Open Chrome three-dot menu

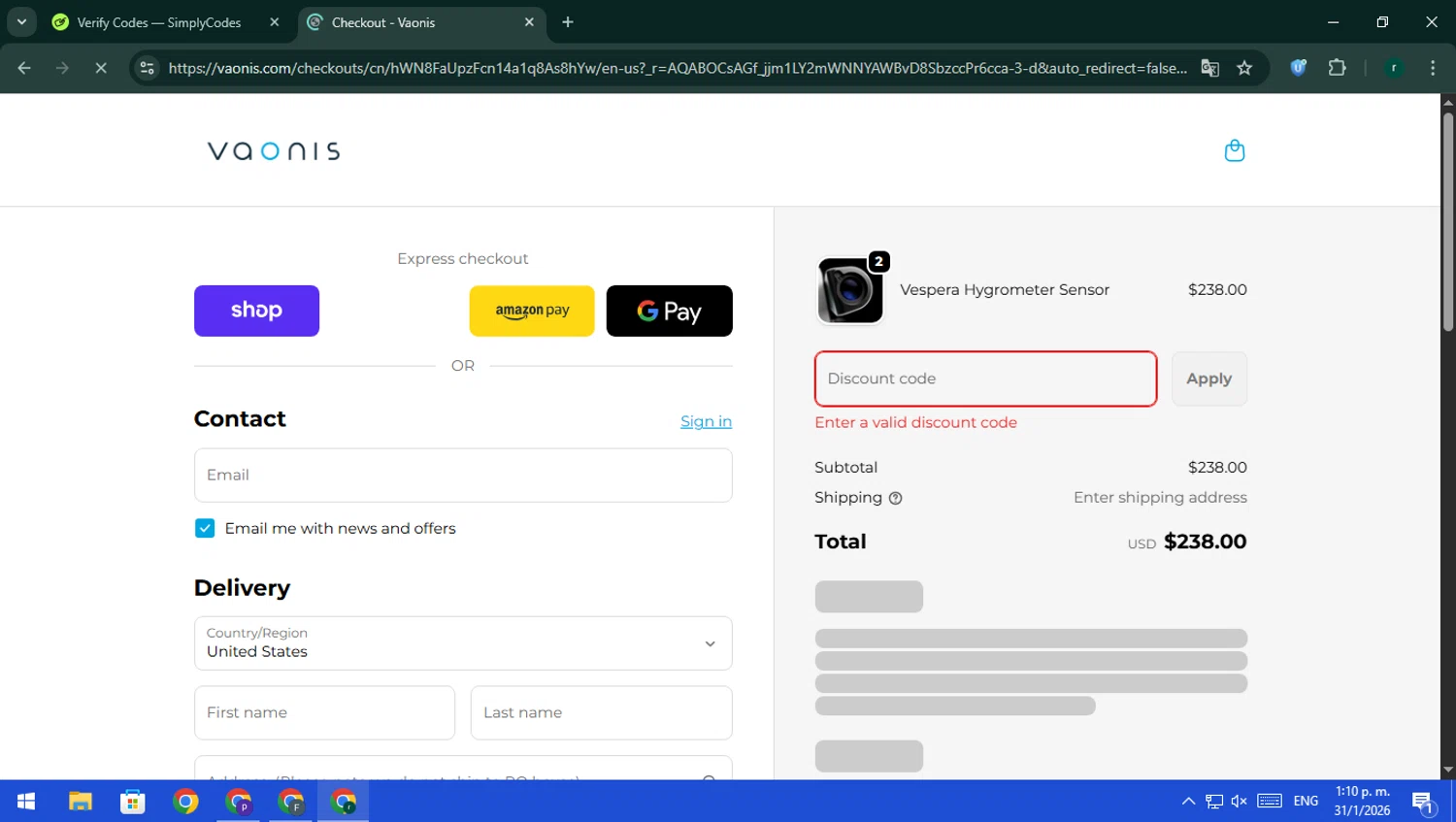1433,68
